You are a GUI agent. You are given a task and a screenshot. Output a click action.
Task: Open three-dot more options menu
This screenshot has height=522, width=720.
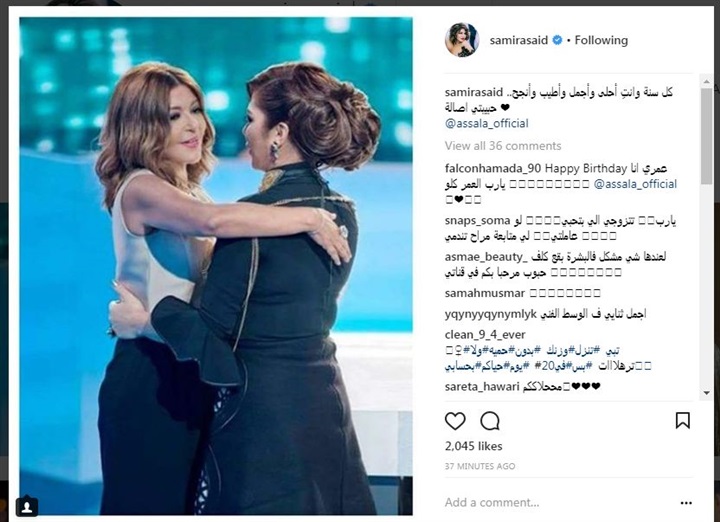[686, 503]
